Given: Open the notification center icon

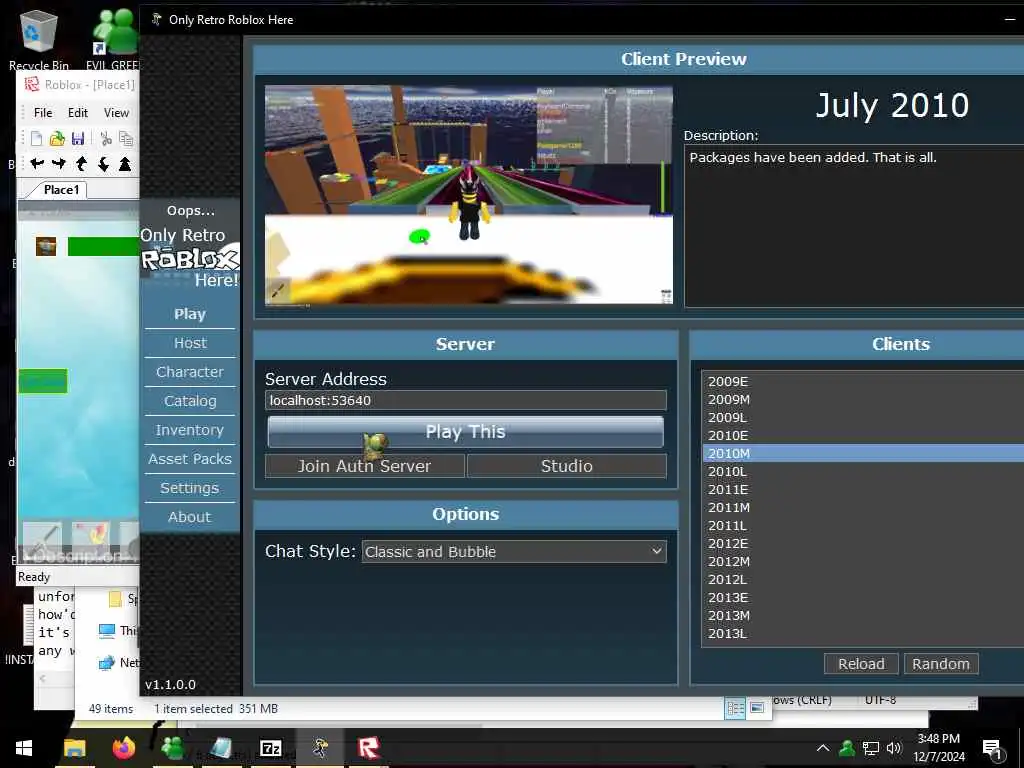Looking at the screenshot, I should point(993,748).
